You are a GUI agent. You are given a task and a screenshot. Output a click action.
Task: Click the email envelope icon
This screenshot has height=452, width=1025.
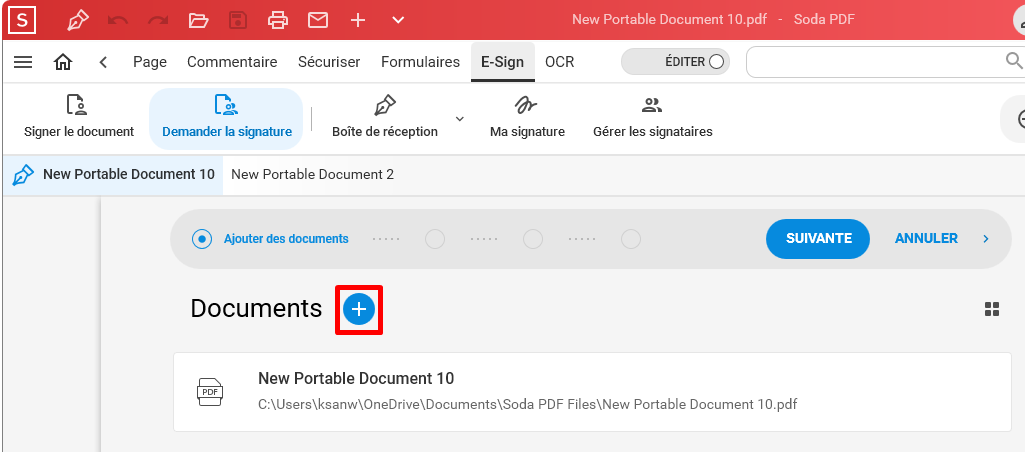[x=318, y=20]
